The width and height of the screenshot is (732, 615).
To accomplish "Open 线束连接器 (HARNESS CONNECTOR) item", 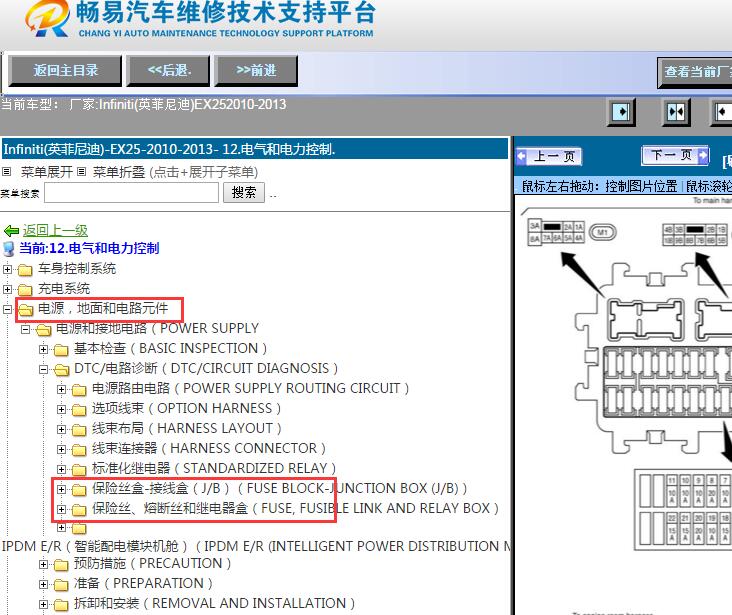I will (209, 448).
